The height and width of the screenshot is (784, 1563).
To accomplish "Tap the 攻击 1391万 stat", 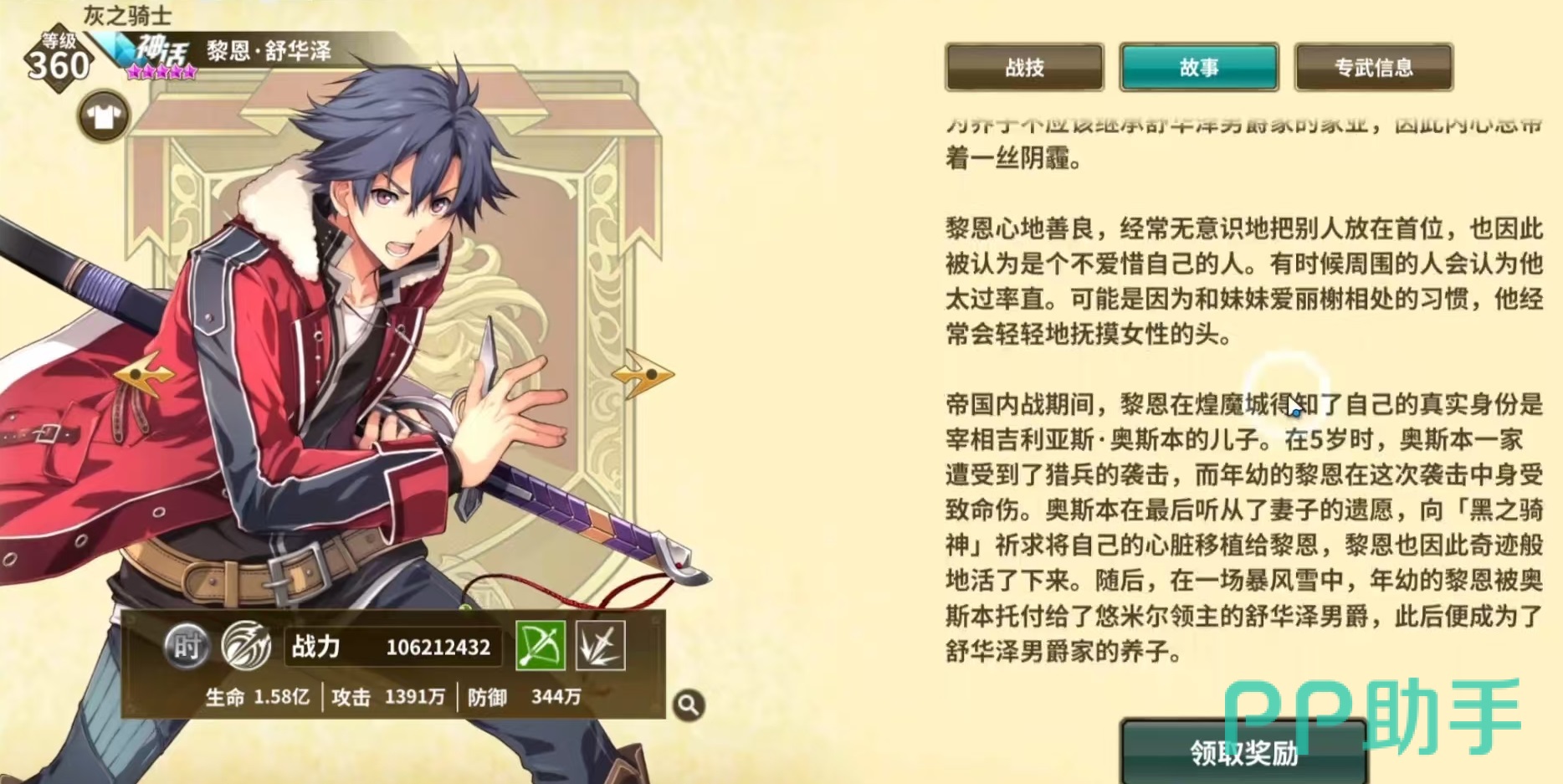I will [x=388, y=697].
